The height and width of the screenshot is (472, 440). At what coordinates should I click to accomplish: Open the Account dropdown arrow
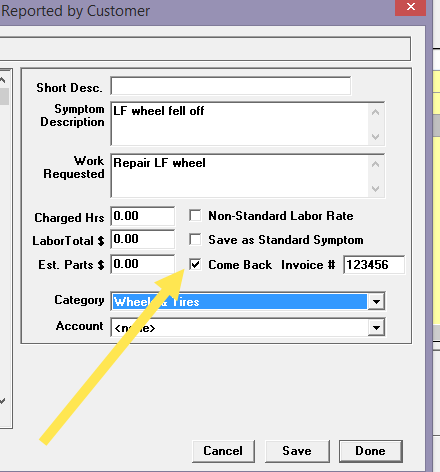click(x=376, y=328)
